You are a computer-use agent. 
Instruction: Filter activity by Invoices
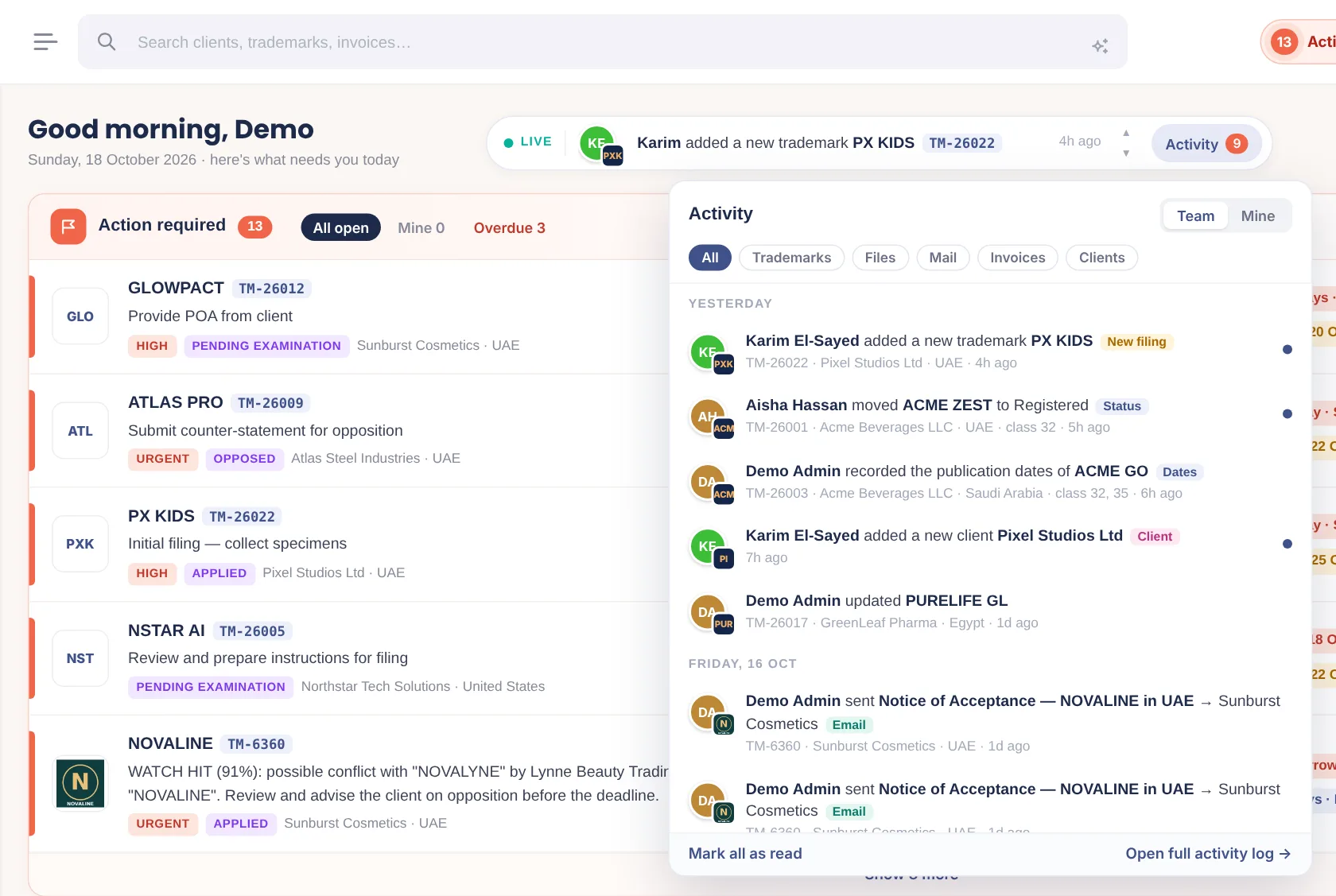[x=1018, y=258]
